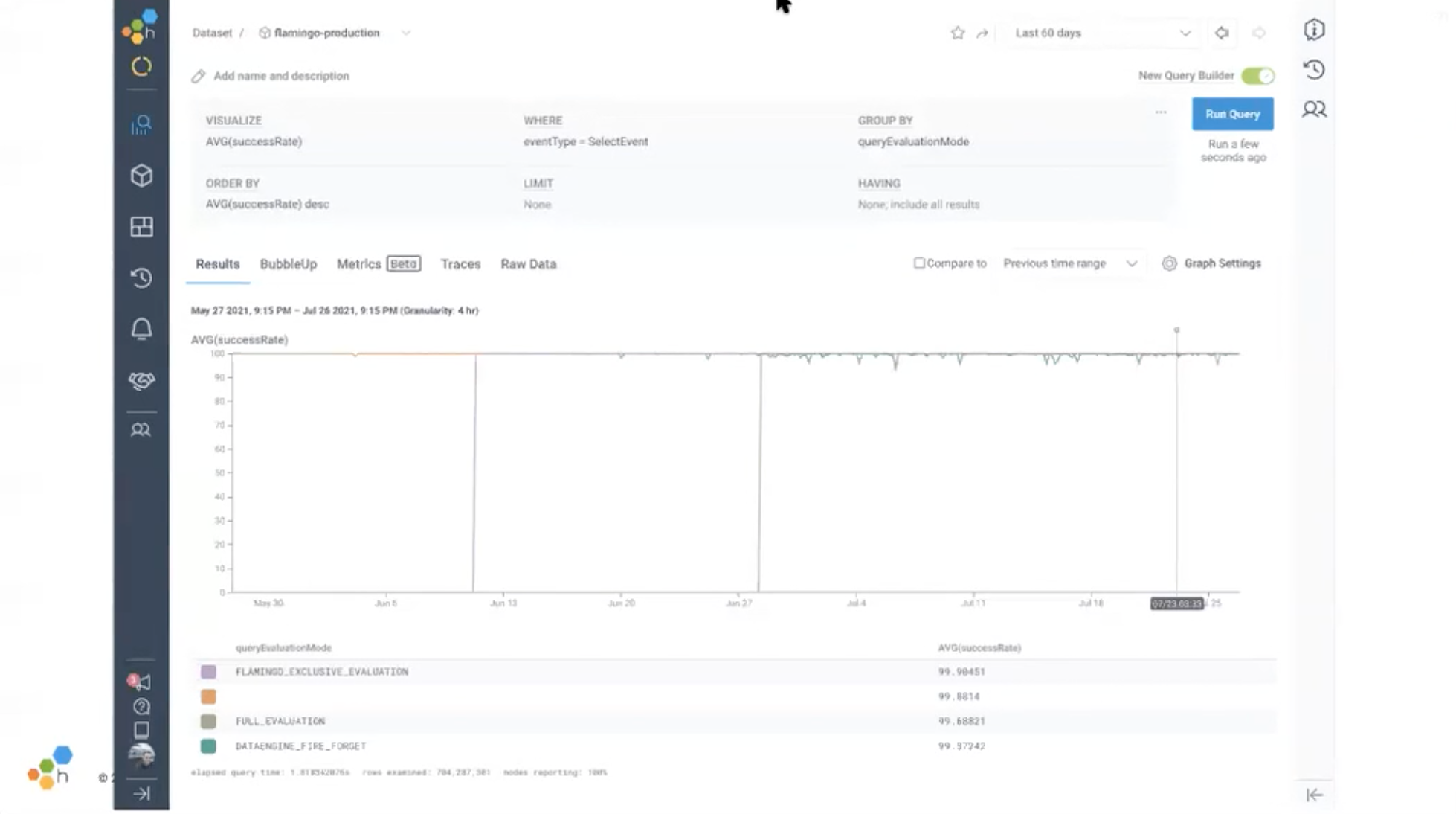Open the Honeycomb home logo in the sidebar
The width and height of the screenshot is (1456, 814).
click(x=140, y=27)
